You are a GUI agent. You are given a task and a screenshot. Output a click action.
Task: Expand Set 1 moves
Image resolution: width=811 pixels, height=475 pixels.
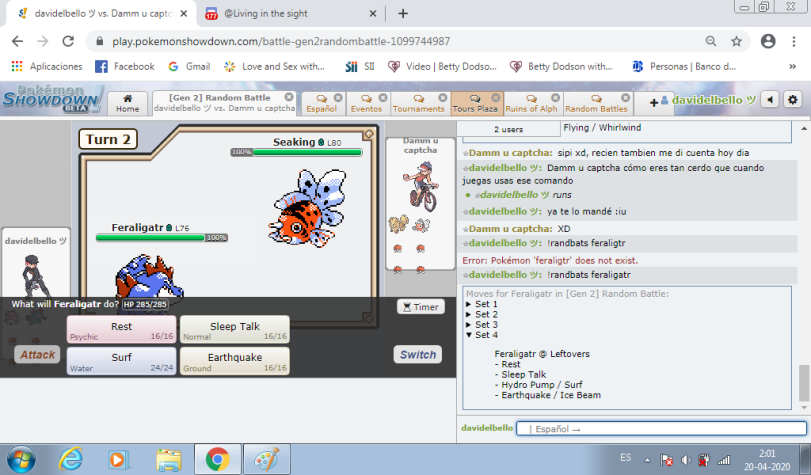pos(482,304)
